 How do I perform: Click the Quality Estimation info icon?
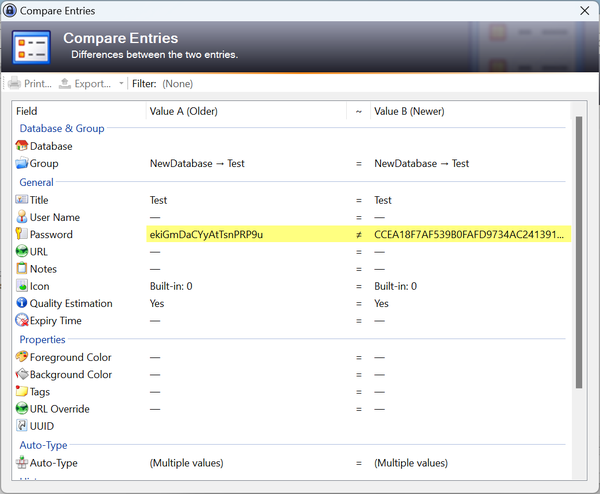22,303
